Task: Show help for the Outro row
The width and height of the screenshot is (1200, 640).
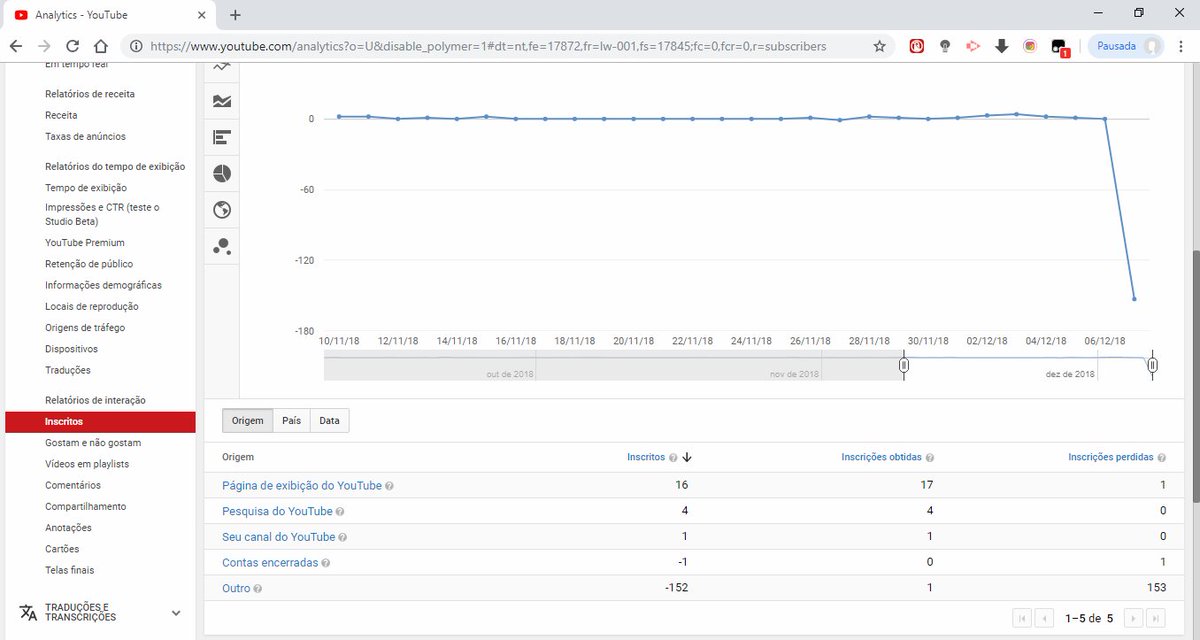Action: tap(258, 589)
